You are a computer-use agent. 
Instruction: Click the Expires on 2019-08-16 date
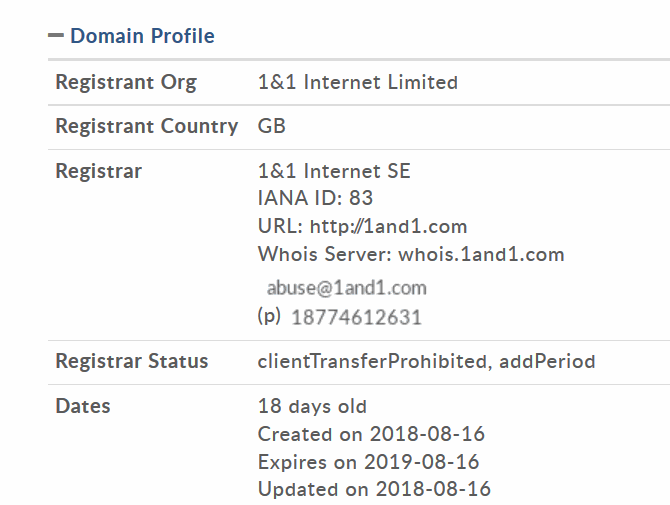pyautogui.click(x=368, y=462)
